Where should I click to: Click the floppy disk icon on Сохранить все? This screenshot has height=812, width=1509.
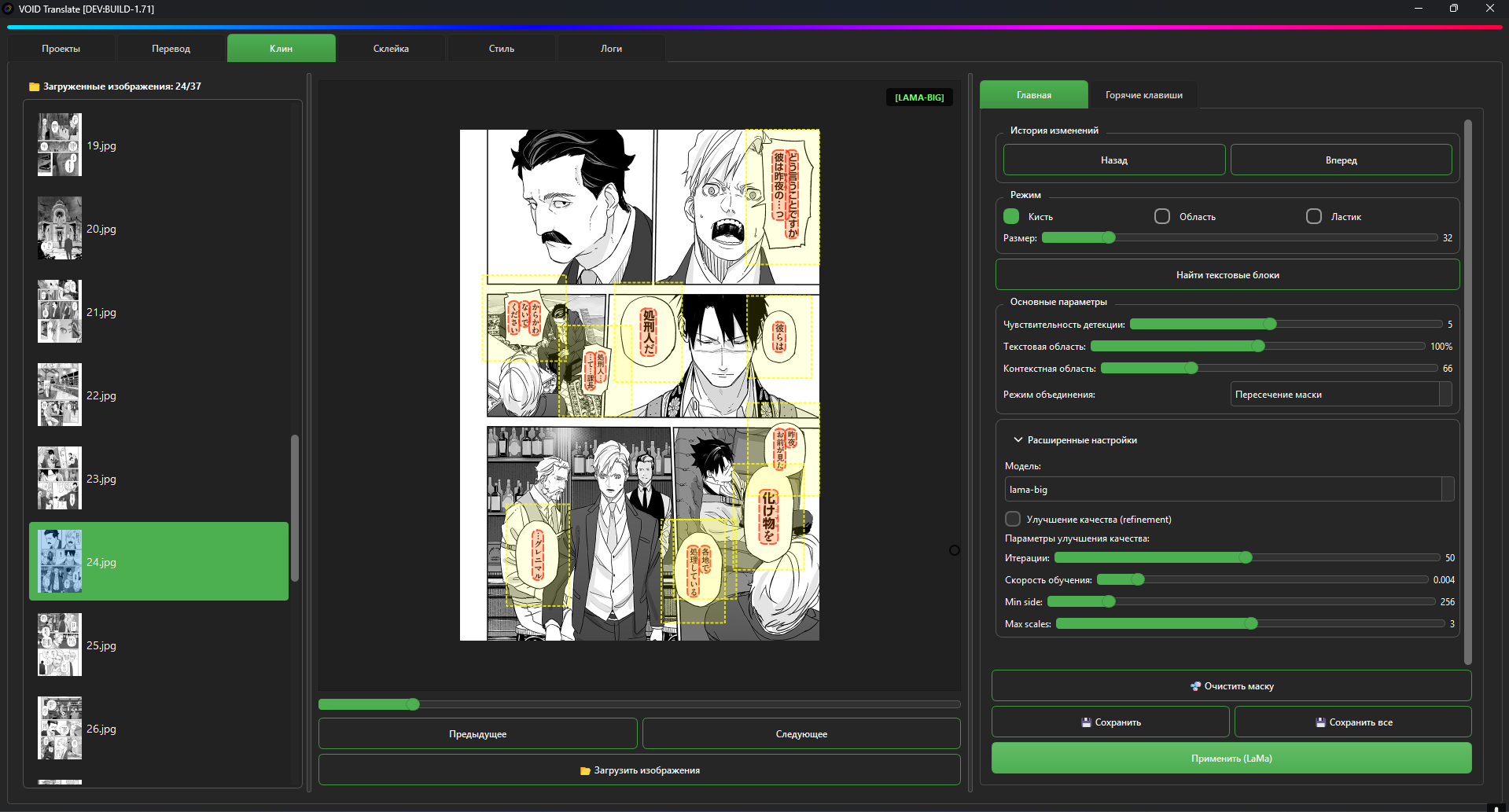pos(1320,722)
